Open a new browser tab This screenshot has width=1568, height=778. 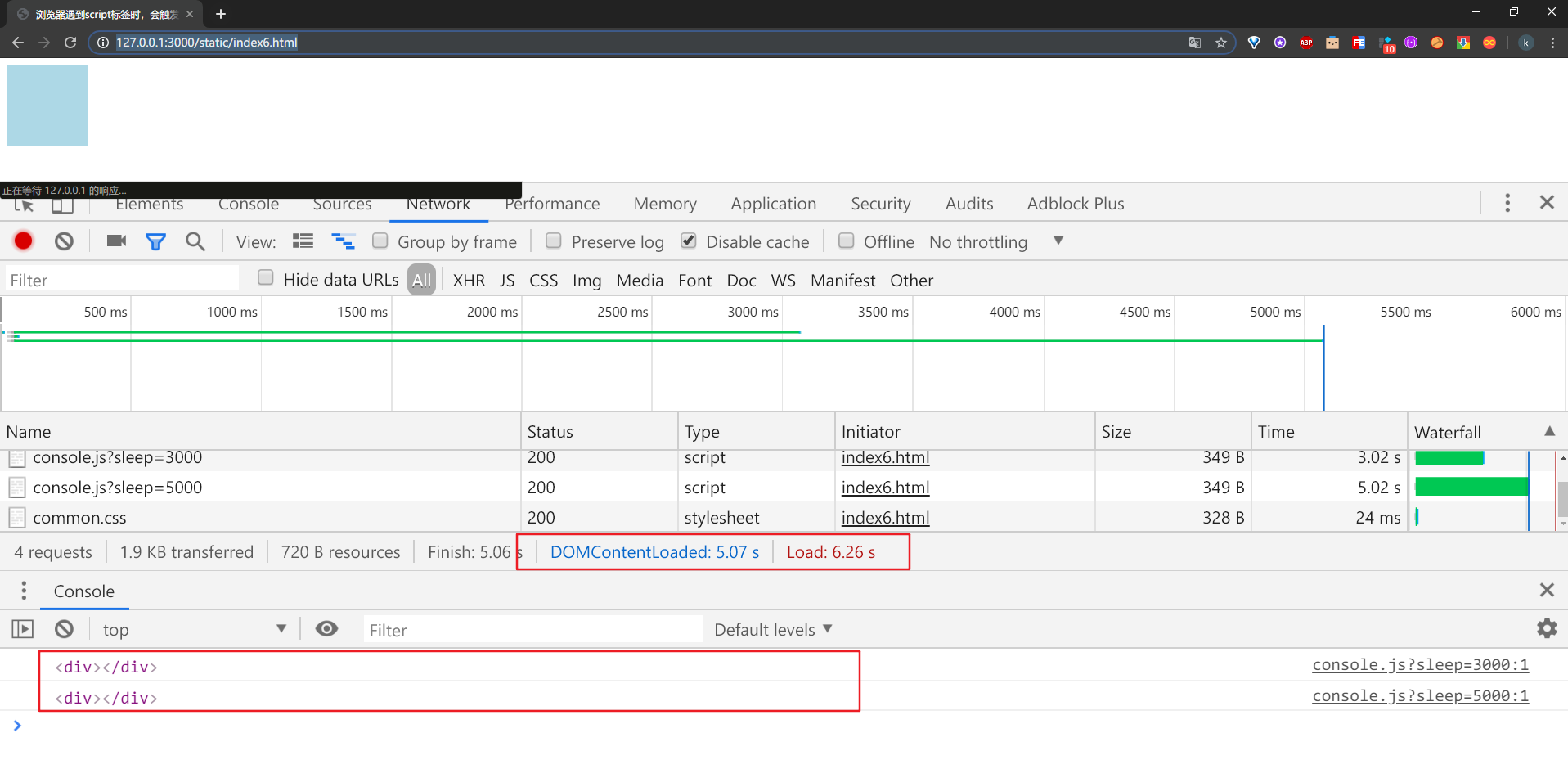[220, 14]
